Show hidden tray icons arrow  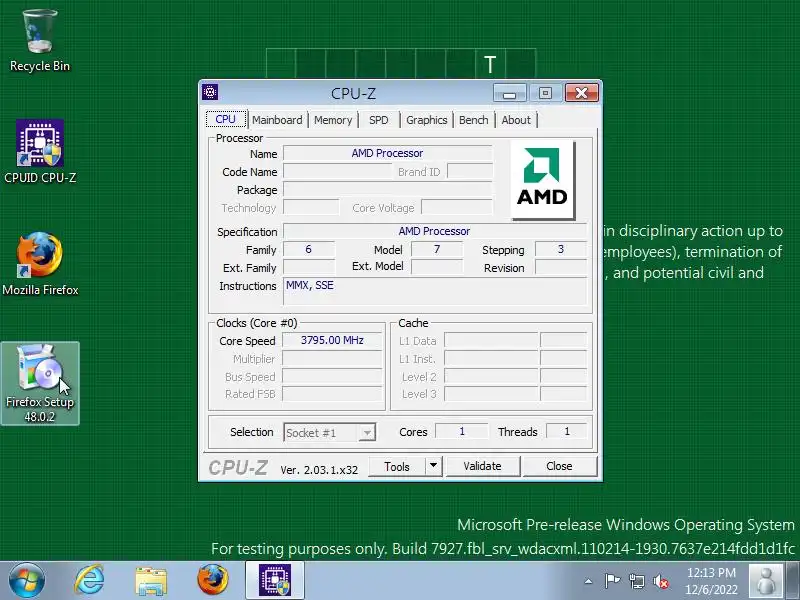588,581
